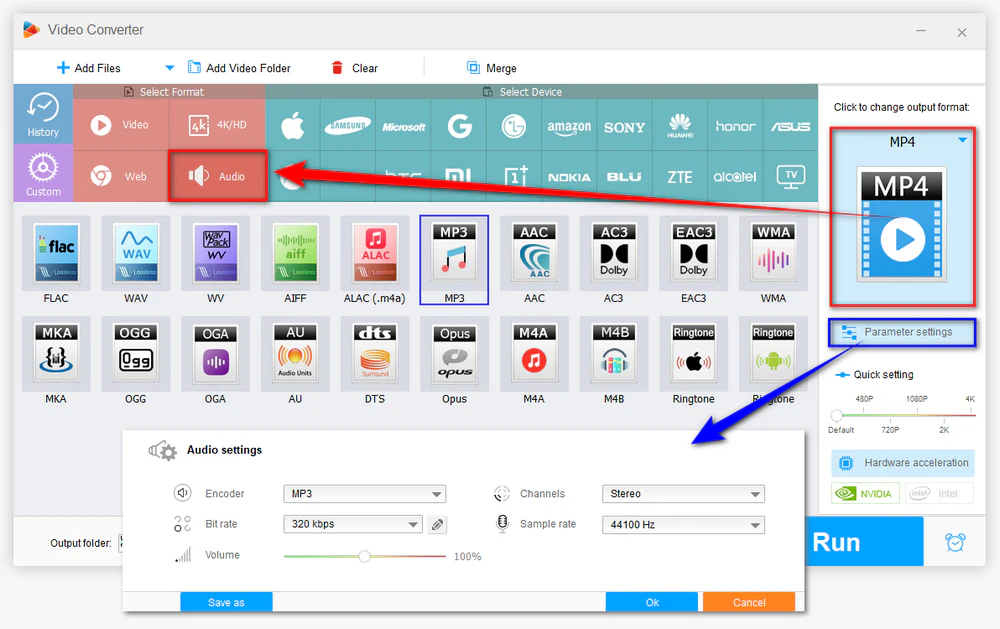Image resolution: width=1000 pixels, height=629 pixels.
Task: Confirm Audio settings with Ok
Action: 652,602
